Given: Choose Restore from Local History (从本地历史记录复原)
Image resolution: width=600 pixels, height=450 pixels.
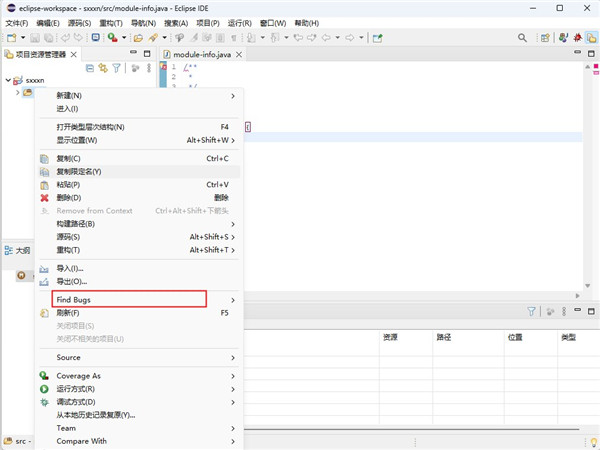Looking at the screenshot, I should 110,415.
